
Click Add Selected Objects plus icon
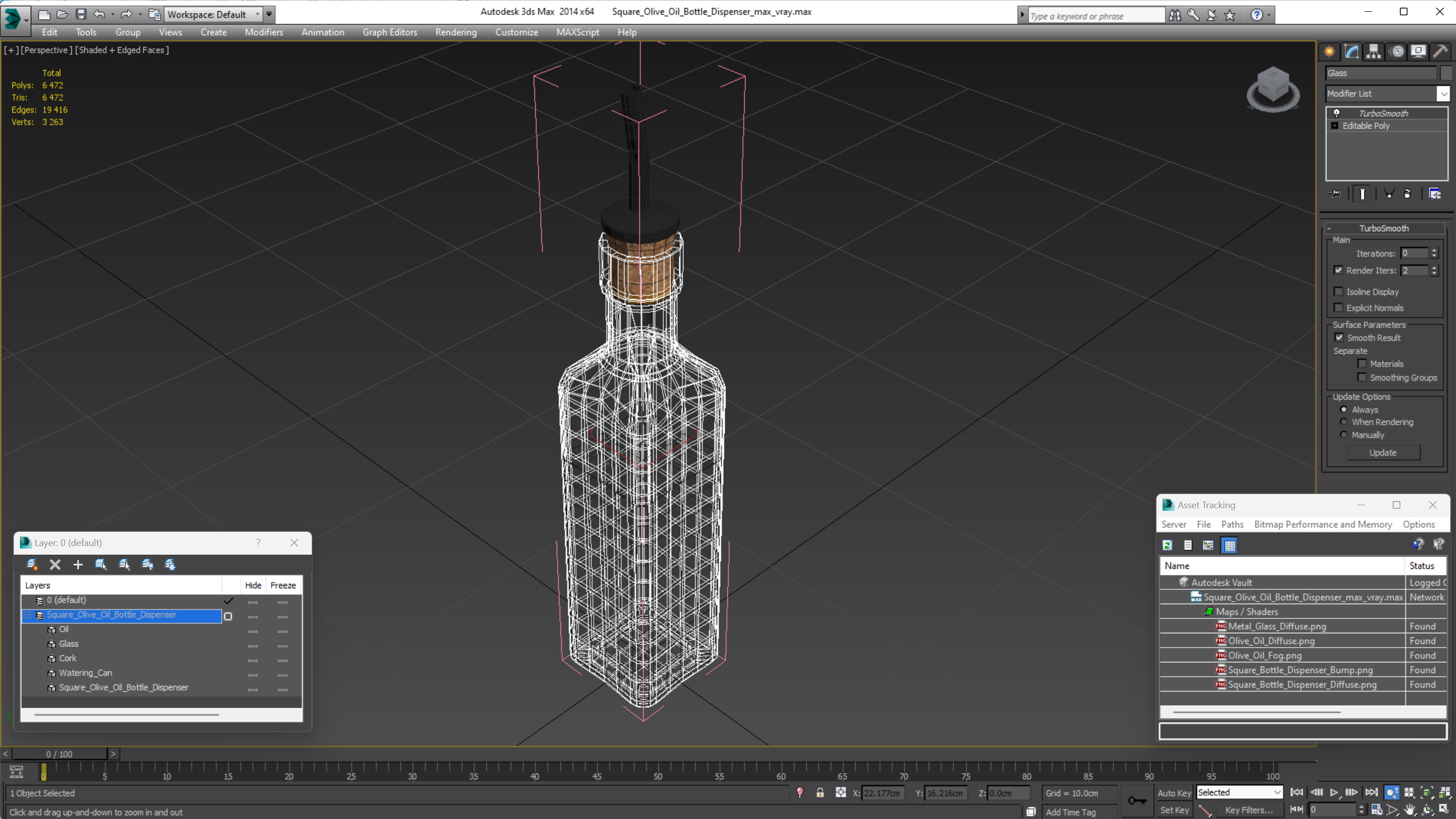78,564
